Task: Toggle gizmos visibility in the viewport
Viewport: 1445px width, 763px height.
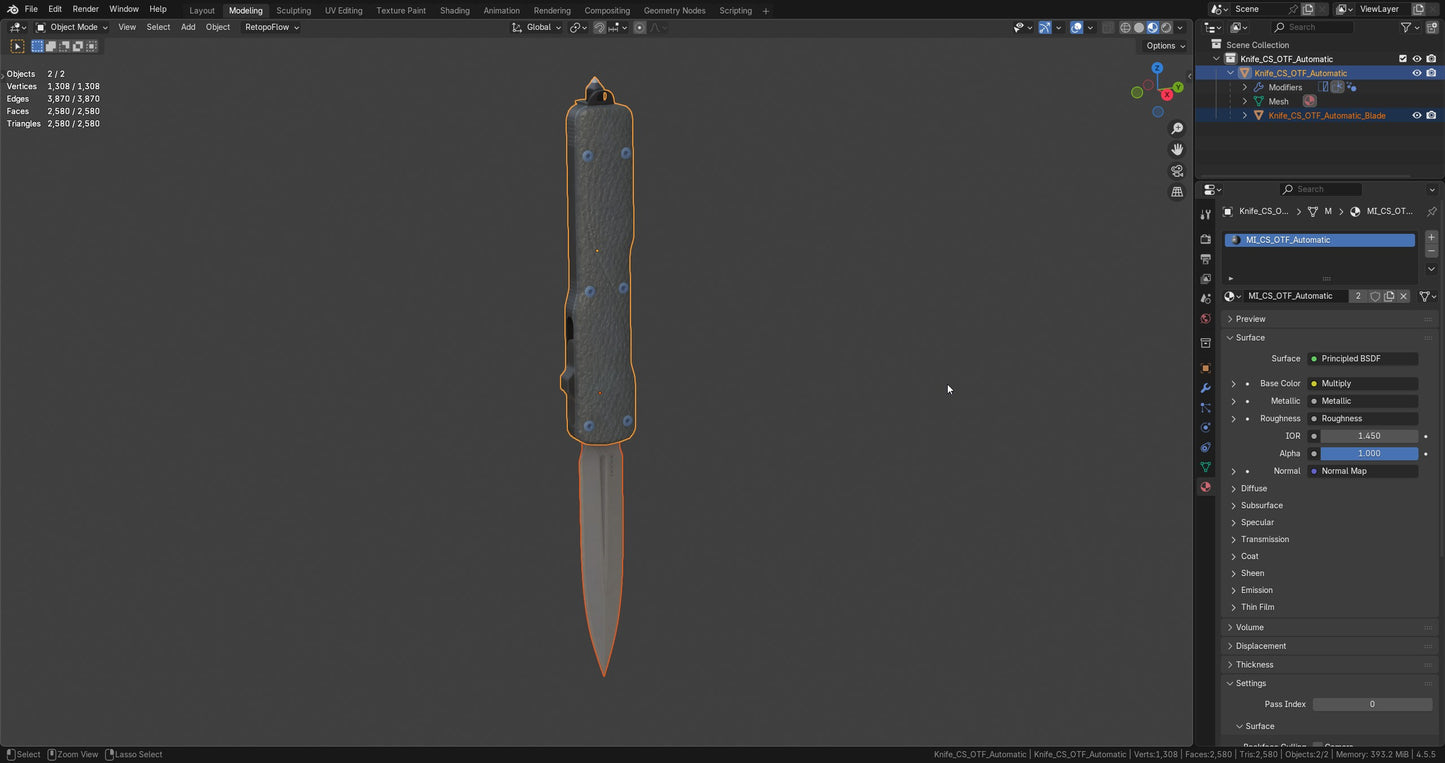Action: click(1045, 27)
